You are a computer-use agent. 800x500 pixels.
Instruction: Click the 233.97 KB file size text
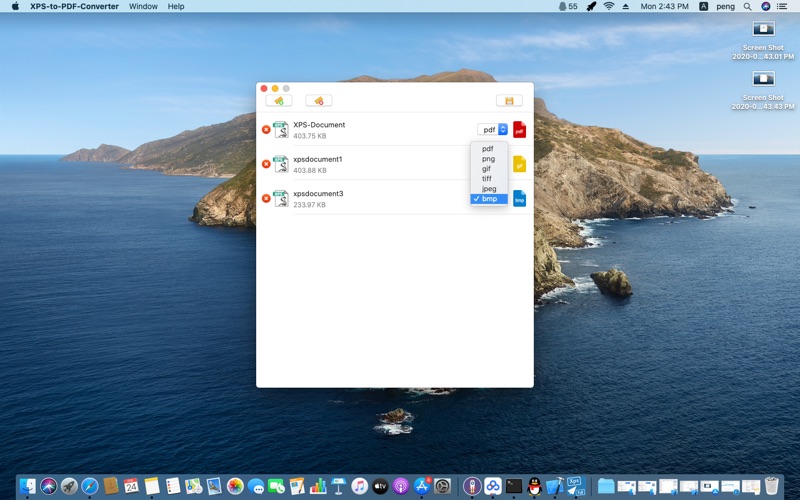[309, 205]
